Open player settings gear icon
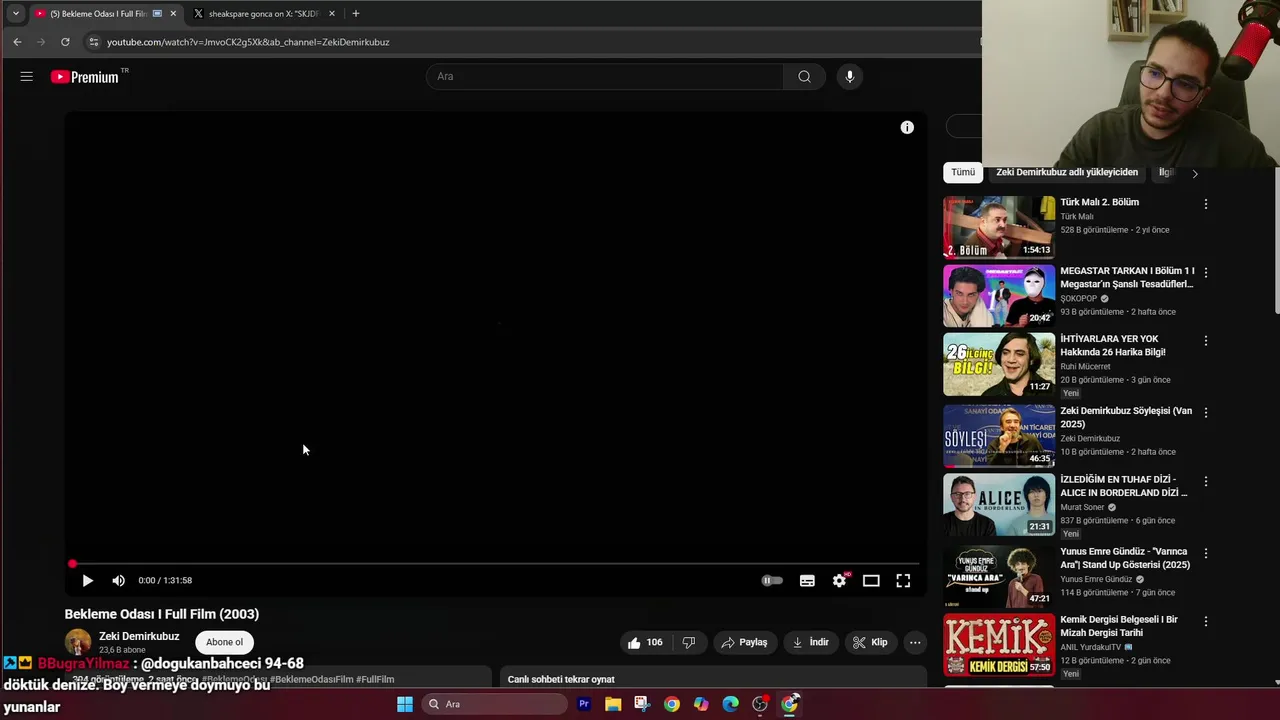 click(x=840, y=581)
